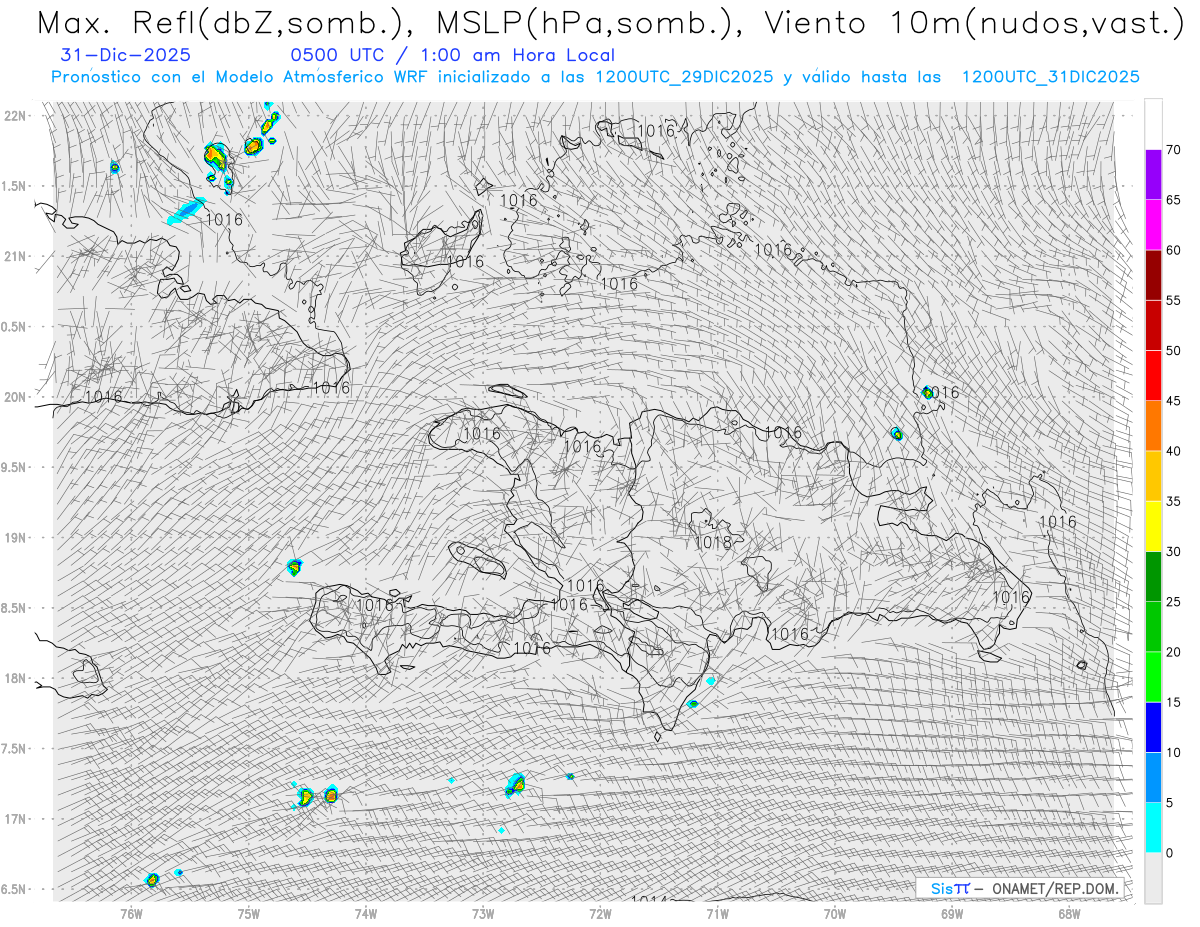Image resolution: width=1200 pixels, height=927 pixels.
Task: Click the latitude label '18N'
Action: tap(15, 679)
